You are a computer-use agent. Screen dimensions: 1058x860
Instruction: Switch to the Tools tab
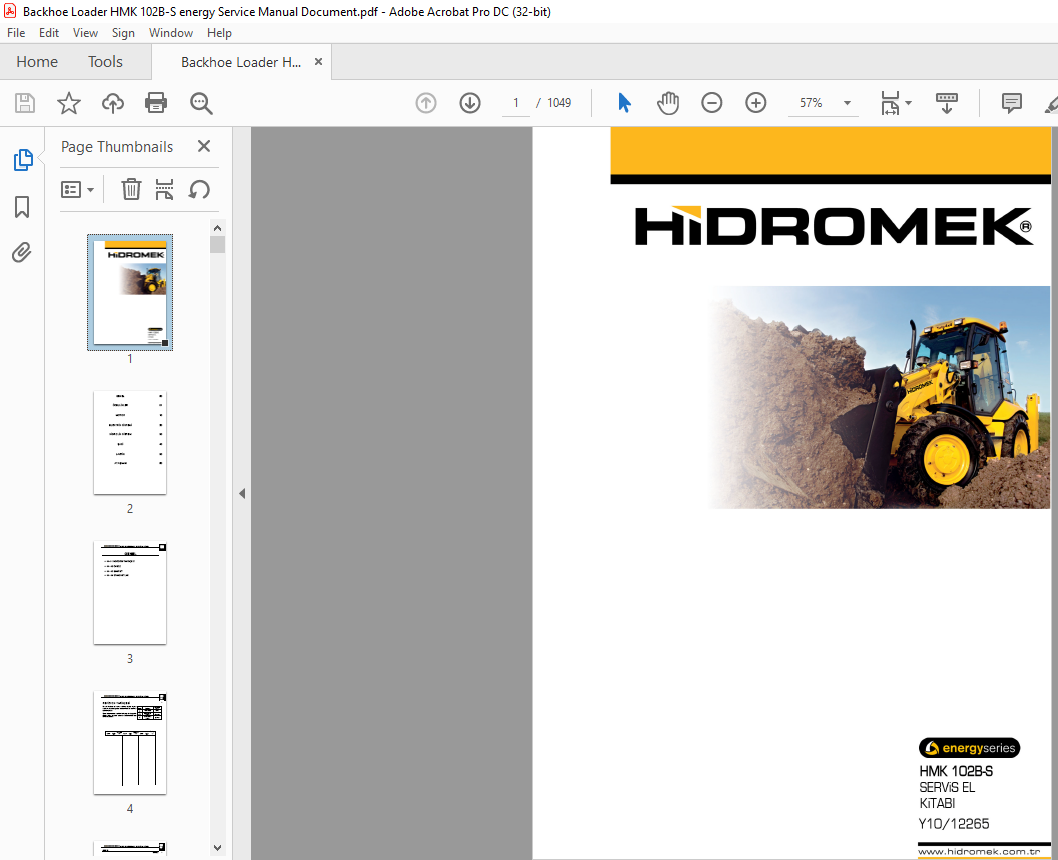(105, 61)
